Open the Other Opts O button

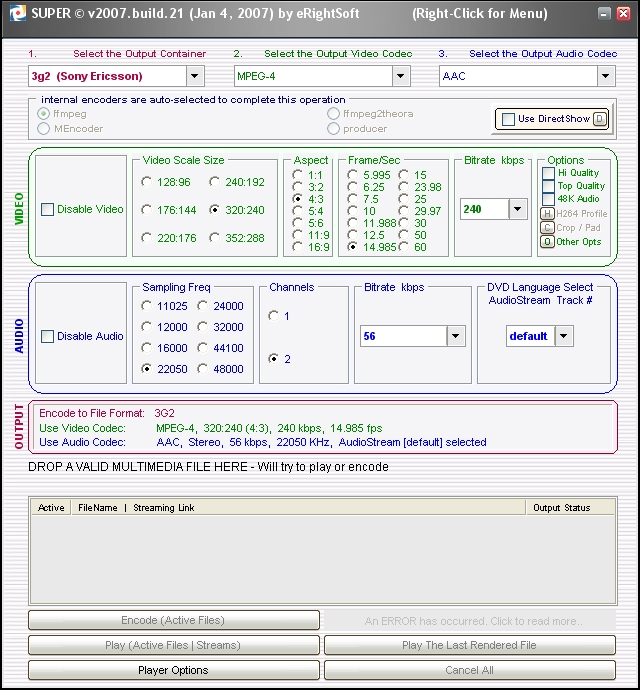point(547,242)
